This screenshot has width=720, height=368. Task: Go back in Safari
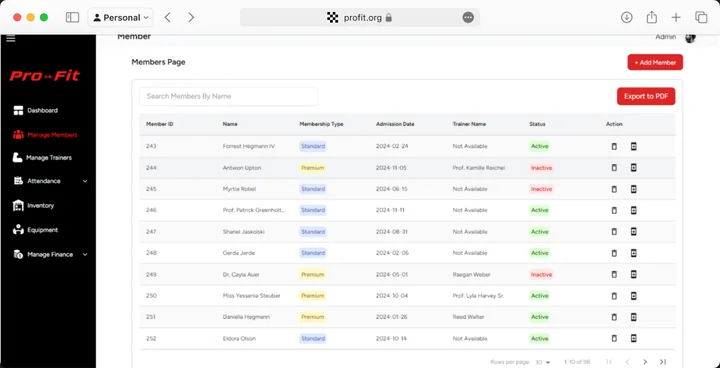click(x=168, y=17)
